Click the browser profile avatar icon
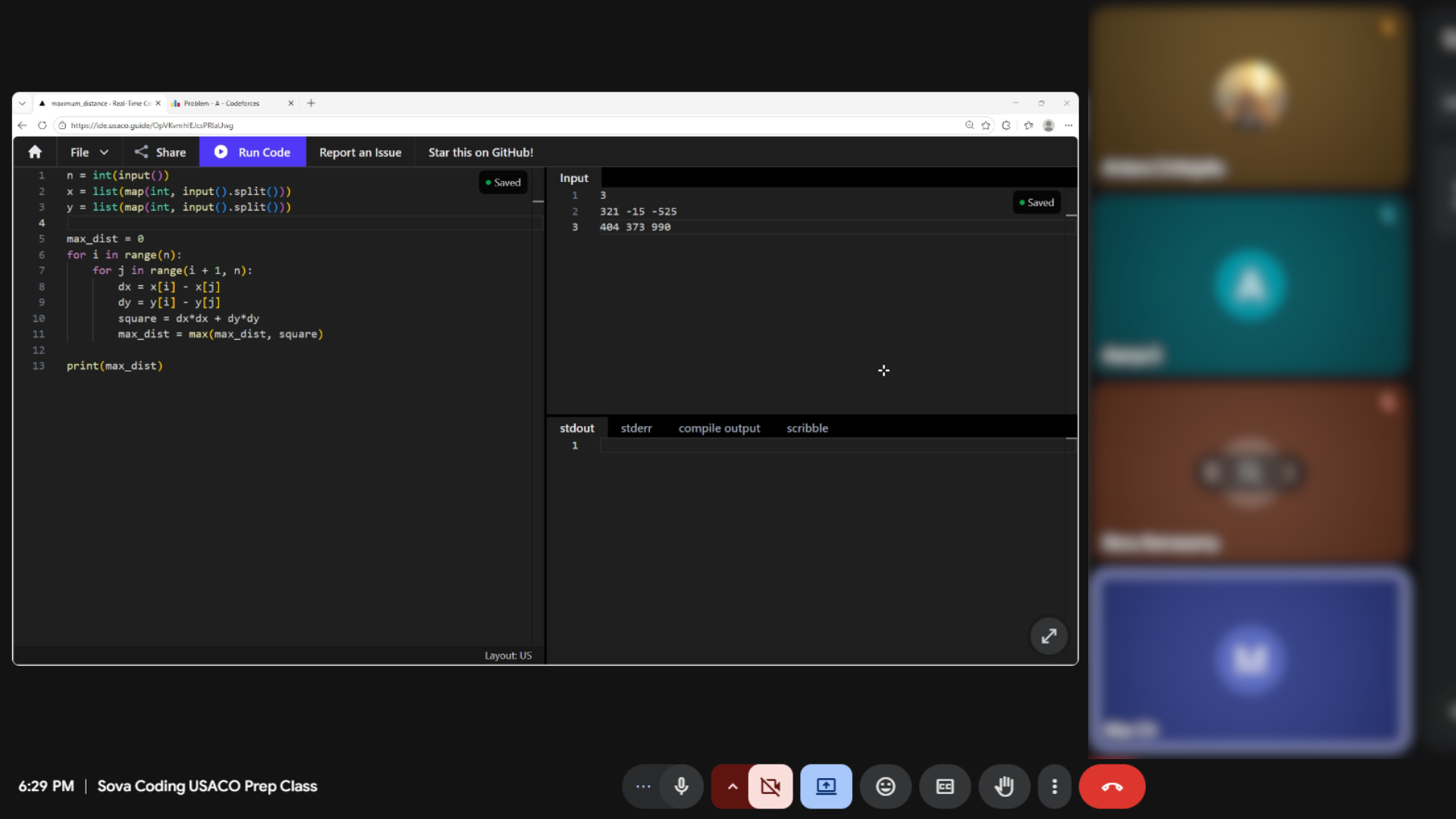Viewport: 1456px width, 819px height. coord(1050,126)
